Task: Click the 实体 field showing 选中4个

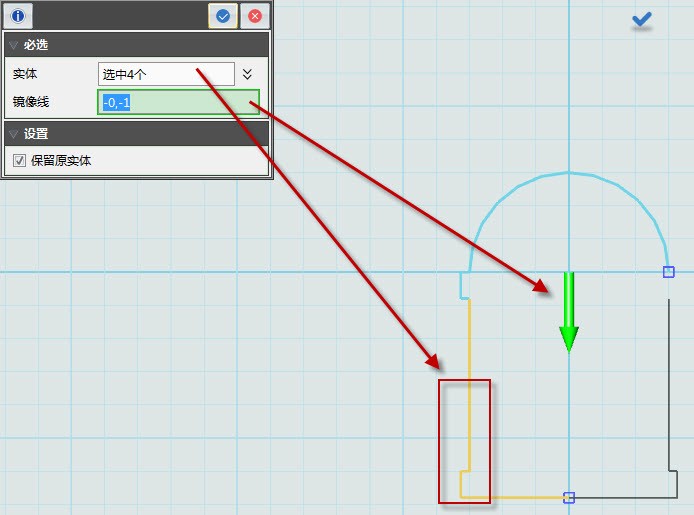Action: (x=166, y=74)
